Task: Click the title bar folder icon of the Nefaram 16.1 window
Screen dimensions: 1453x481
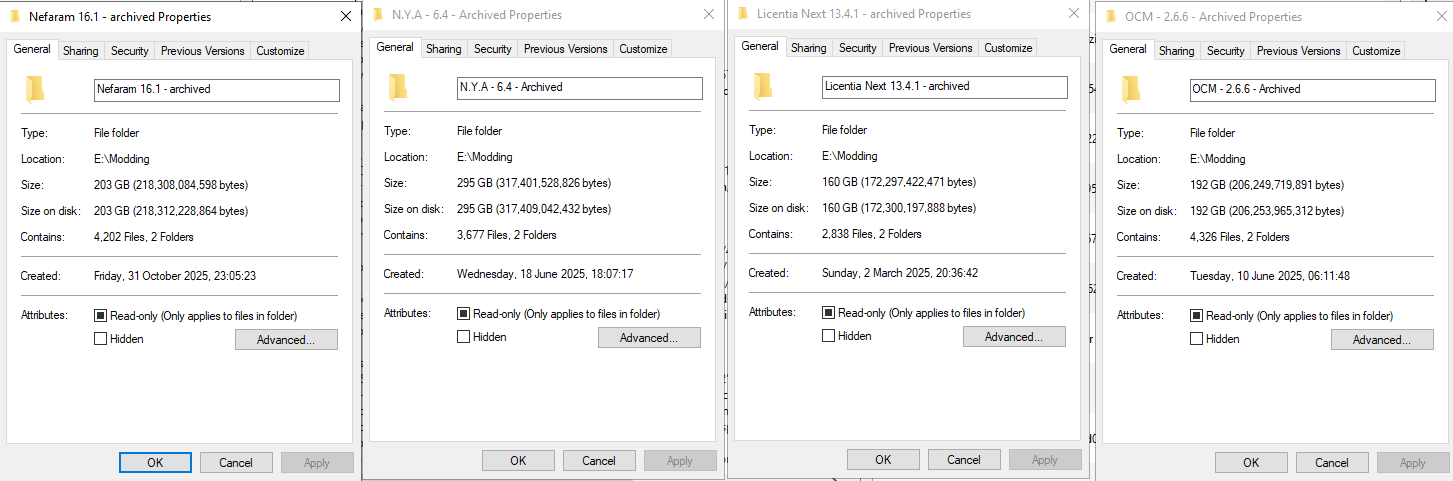Action: tap(15, 17)
